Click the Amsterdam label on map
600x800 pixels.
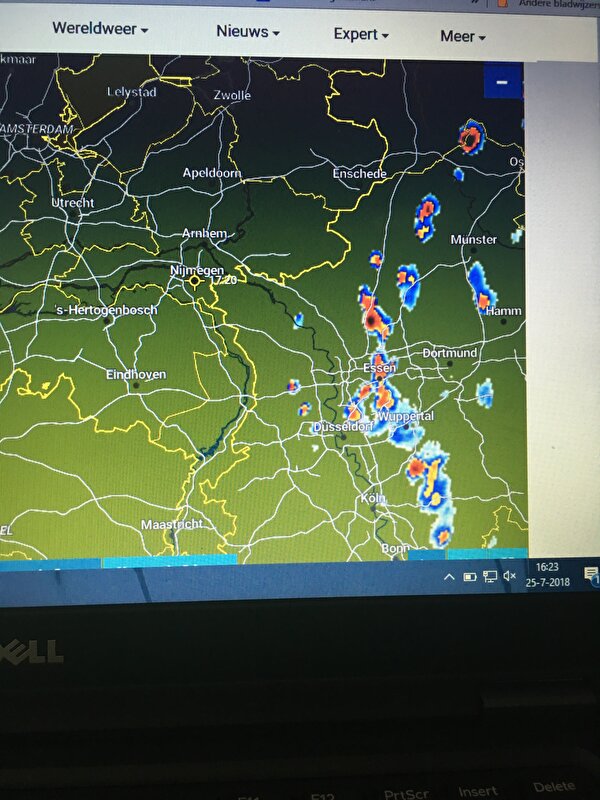pyautogui.click(x=36, y=129)
